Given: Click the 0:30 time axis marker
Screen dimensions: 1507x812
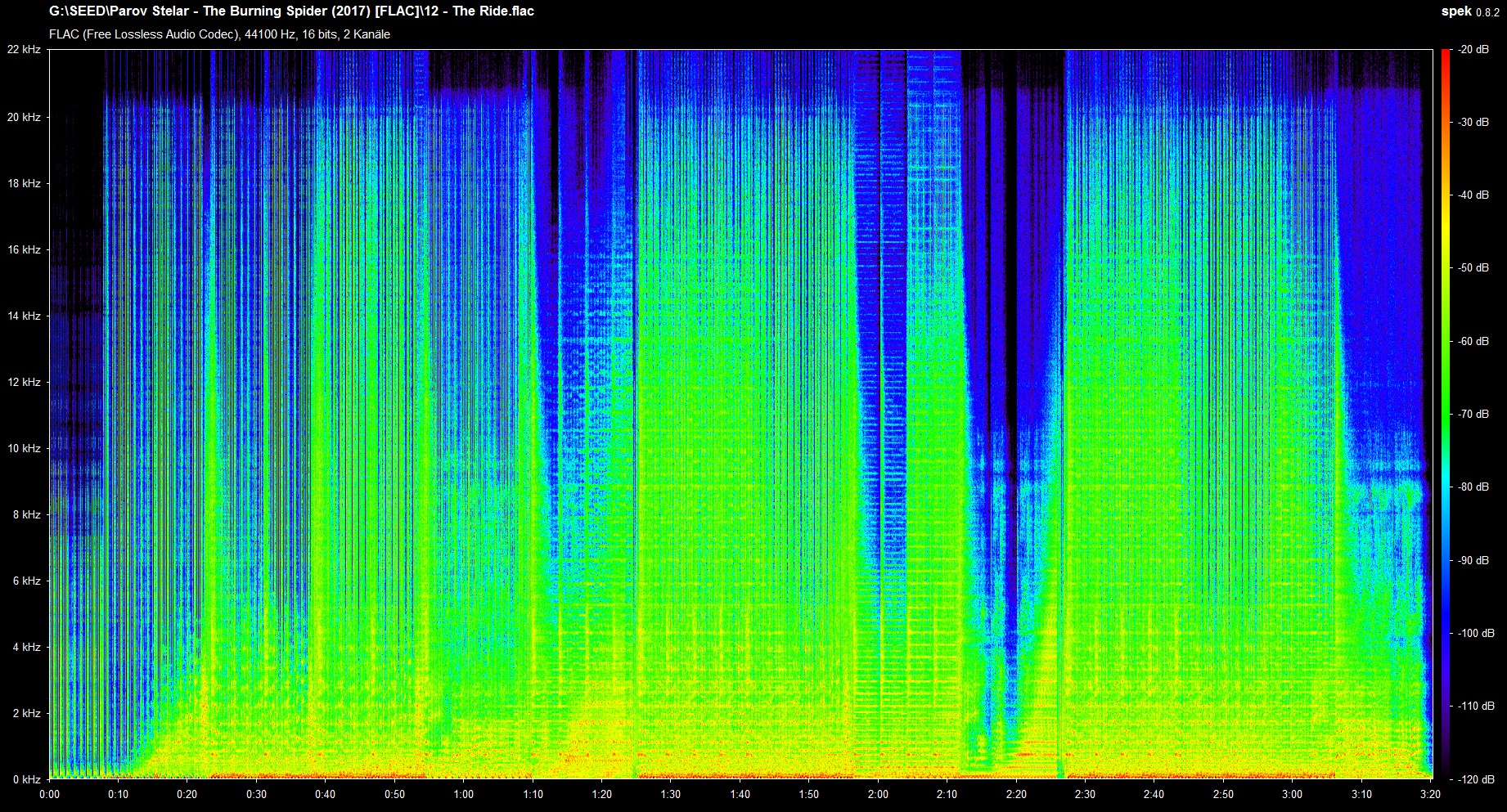Looking at the screenshot, I should pos(256,794).
